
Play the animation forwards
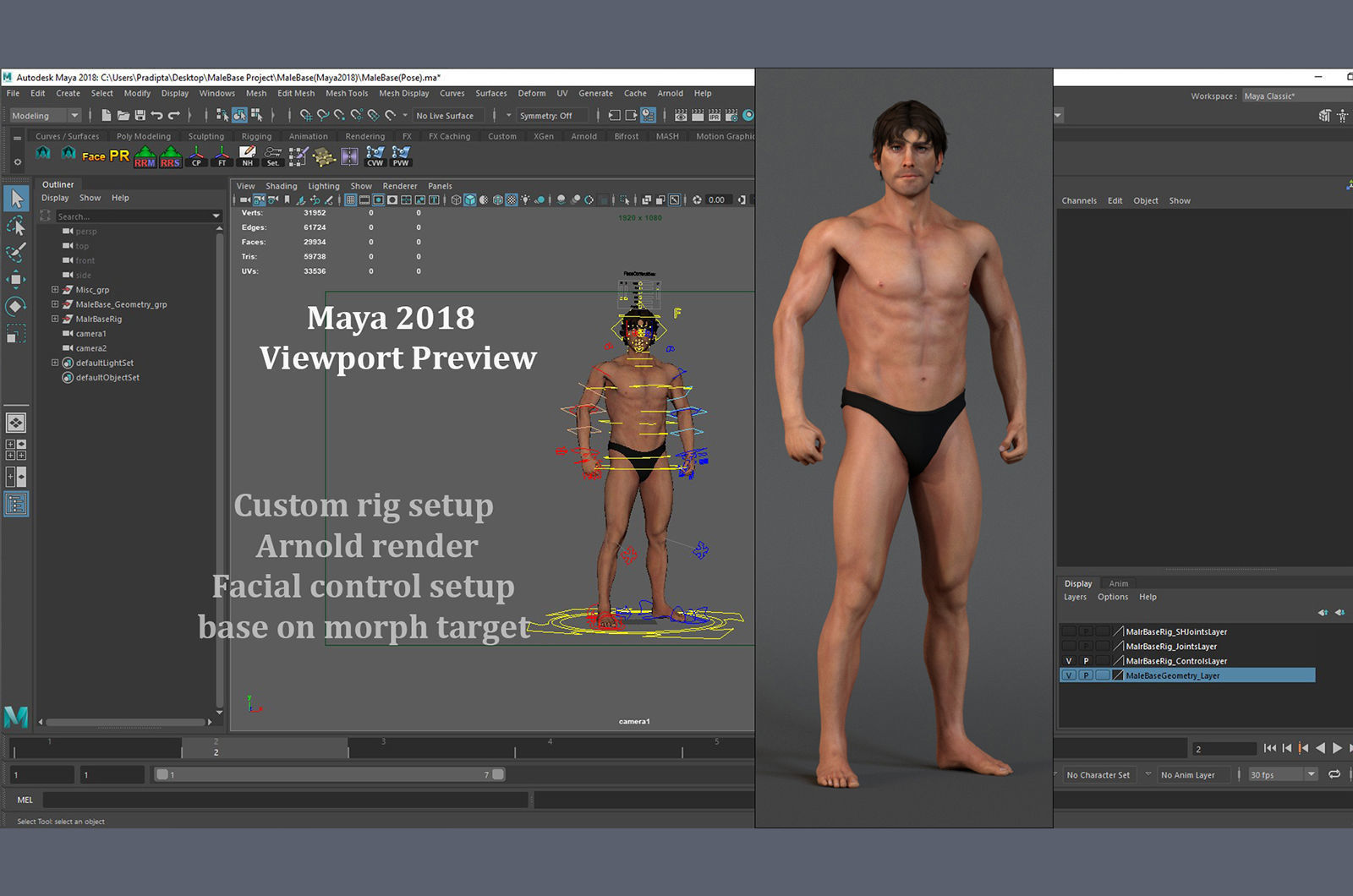pyautogui.click(x=1337, y=748)
